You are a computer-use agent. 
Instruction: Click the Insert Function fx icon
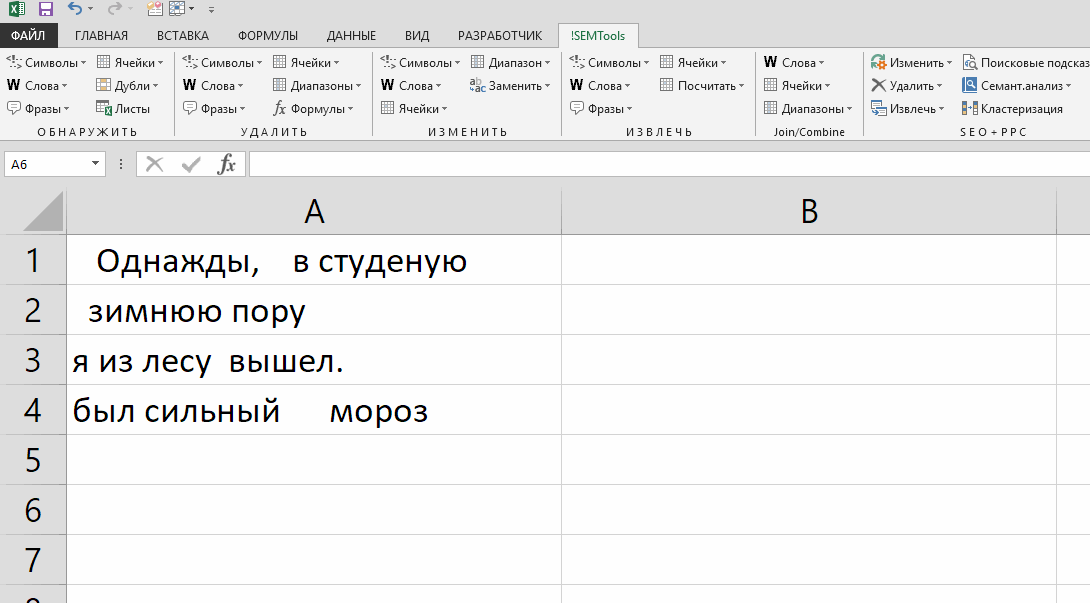[227, 164]
